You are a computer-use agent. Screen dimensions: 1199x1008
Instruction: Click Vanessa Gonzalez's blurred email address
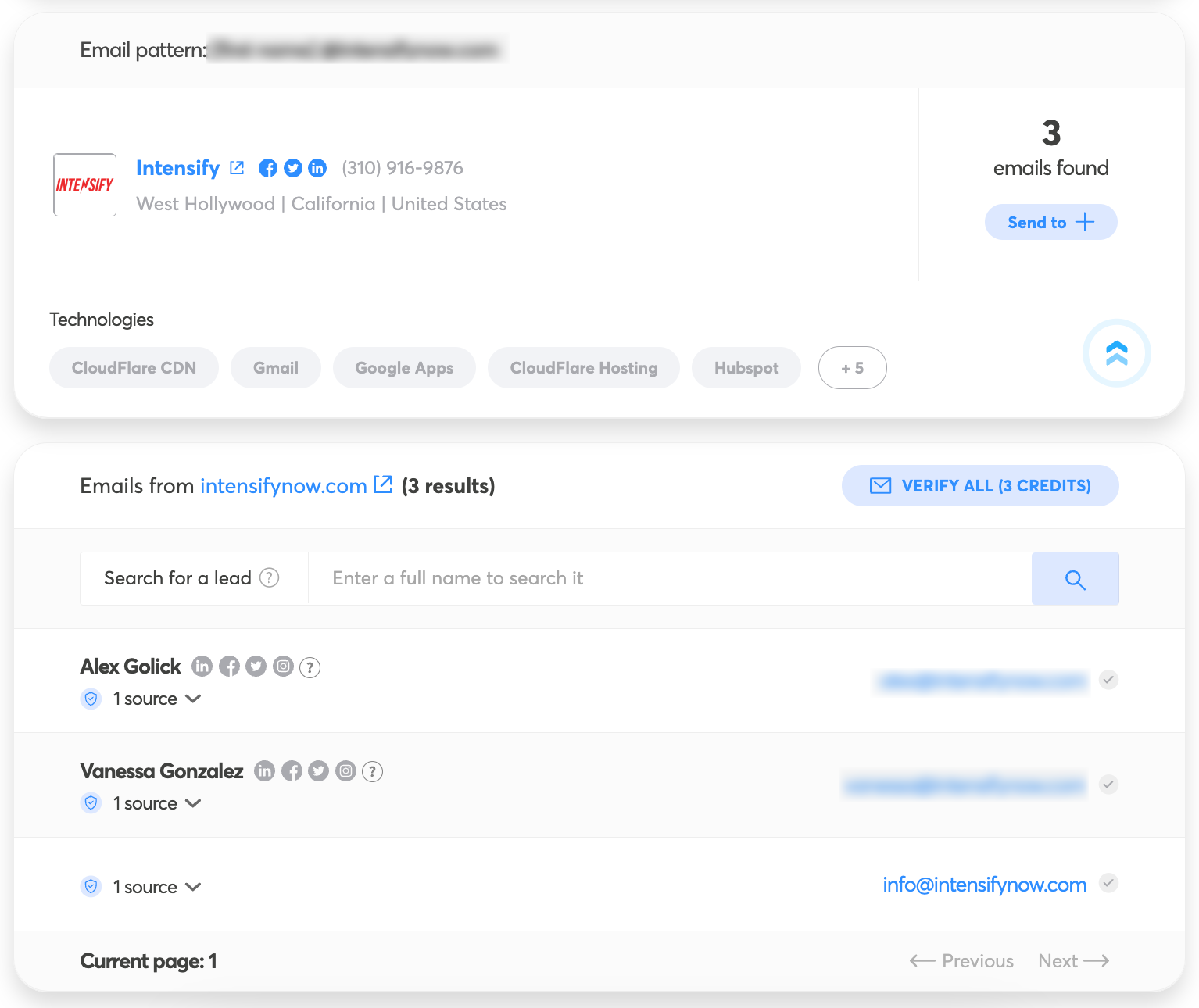coord(965,785)
